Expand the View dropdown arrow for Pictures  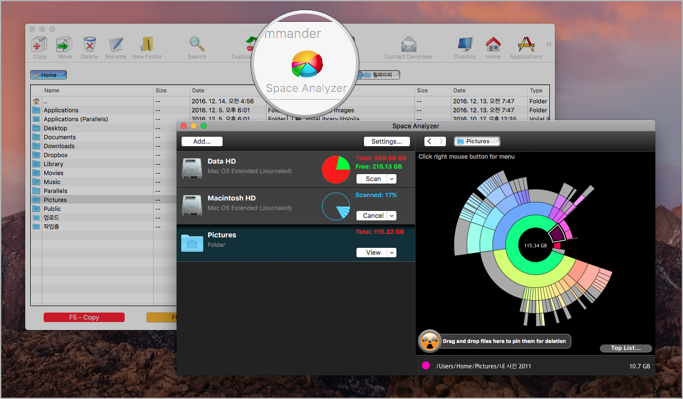[x=392, y=253]
